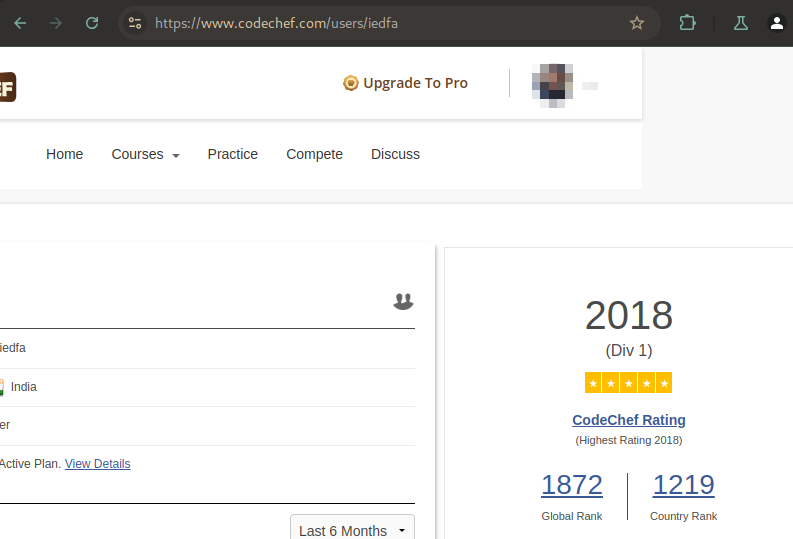Image resolution: width=793 pixels, height=539 pixels.
Task: Open the Country Rank 1219 link
Action: [684, 485]
